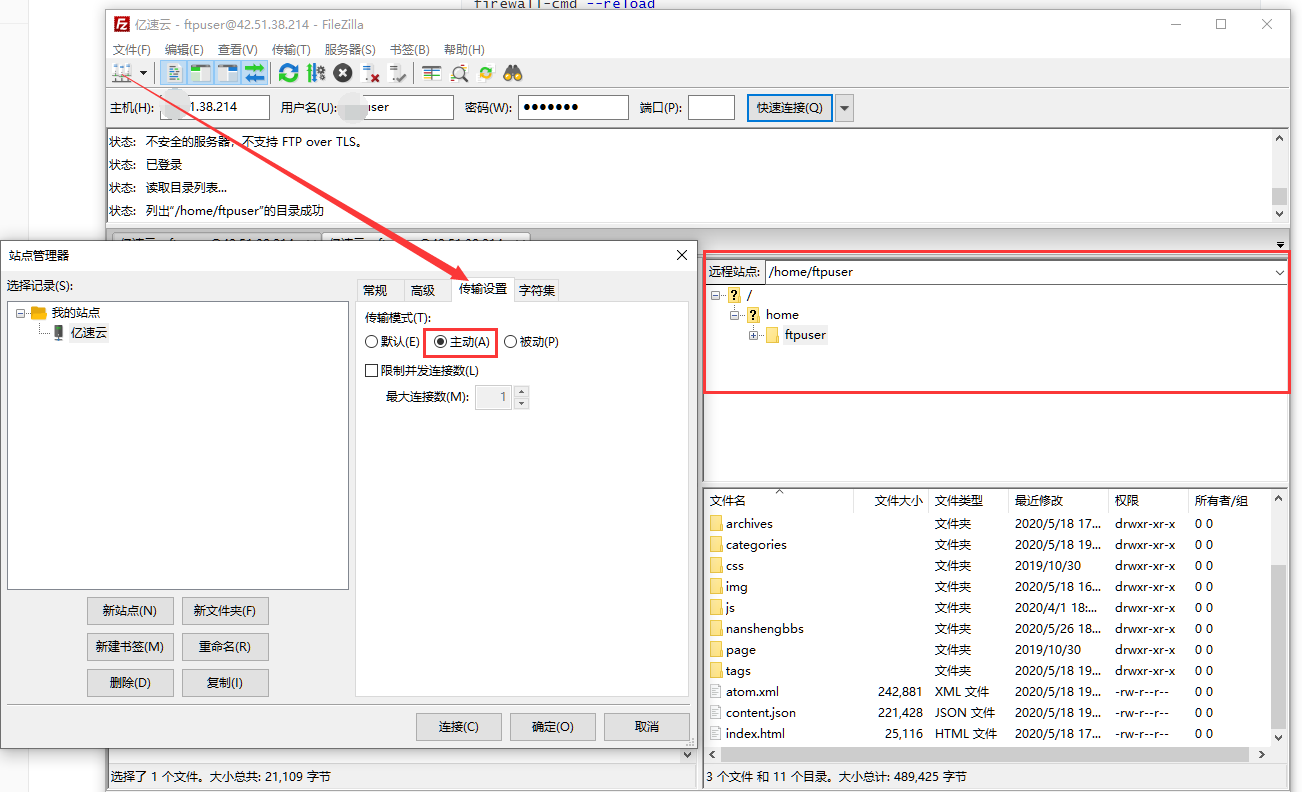This screenshot has height=792, width=1302.
Task: Click the 快速连接(Q) button
Action: [790, 107]
